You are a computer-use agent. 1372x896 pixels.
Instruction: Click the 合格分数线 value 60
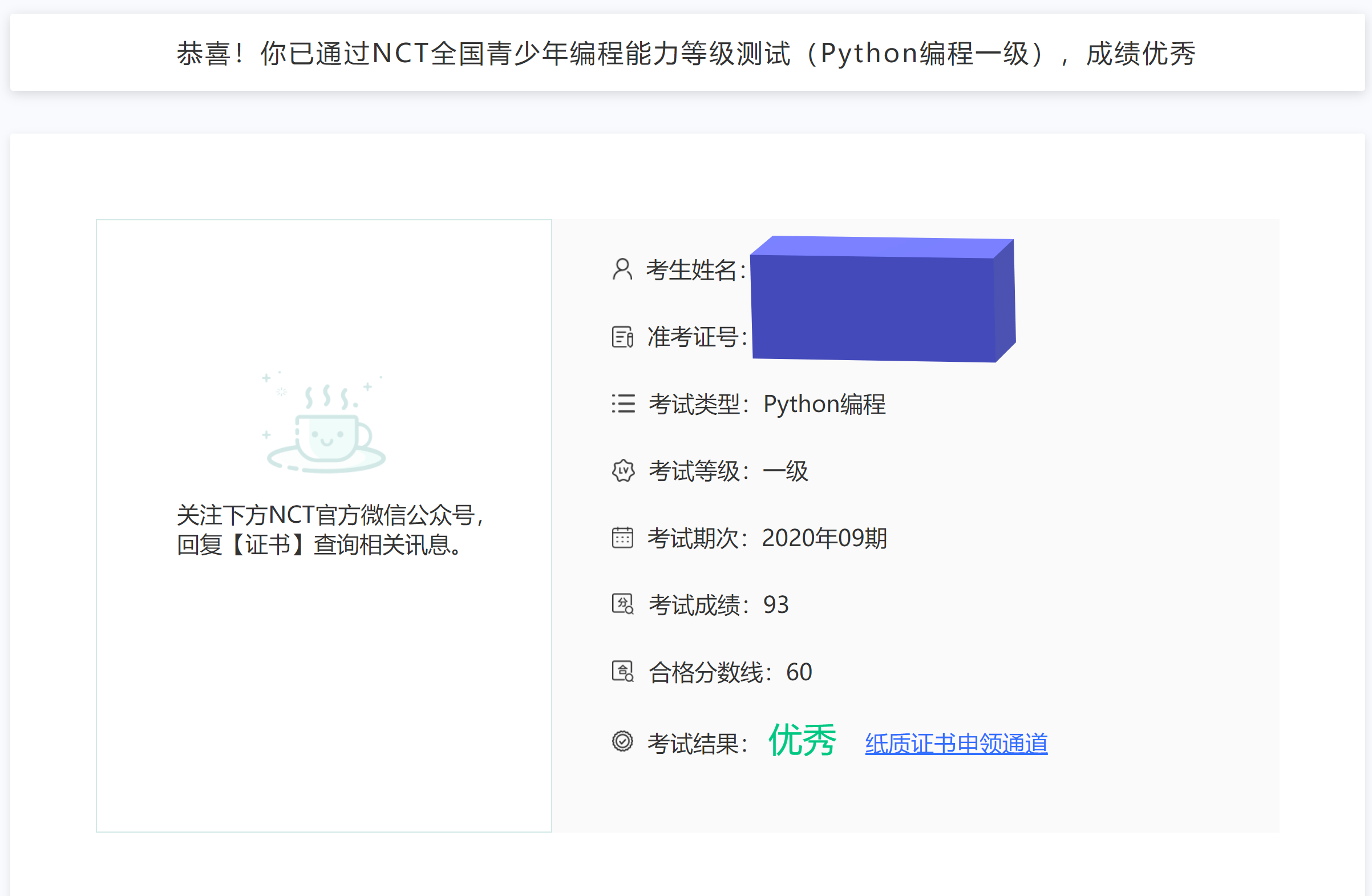point(799,672)
